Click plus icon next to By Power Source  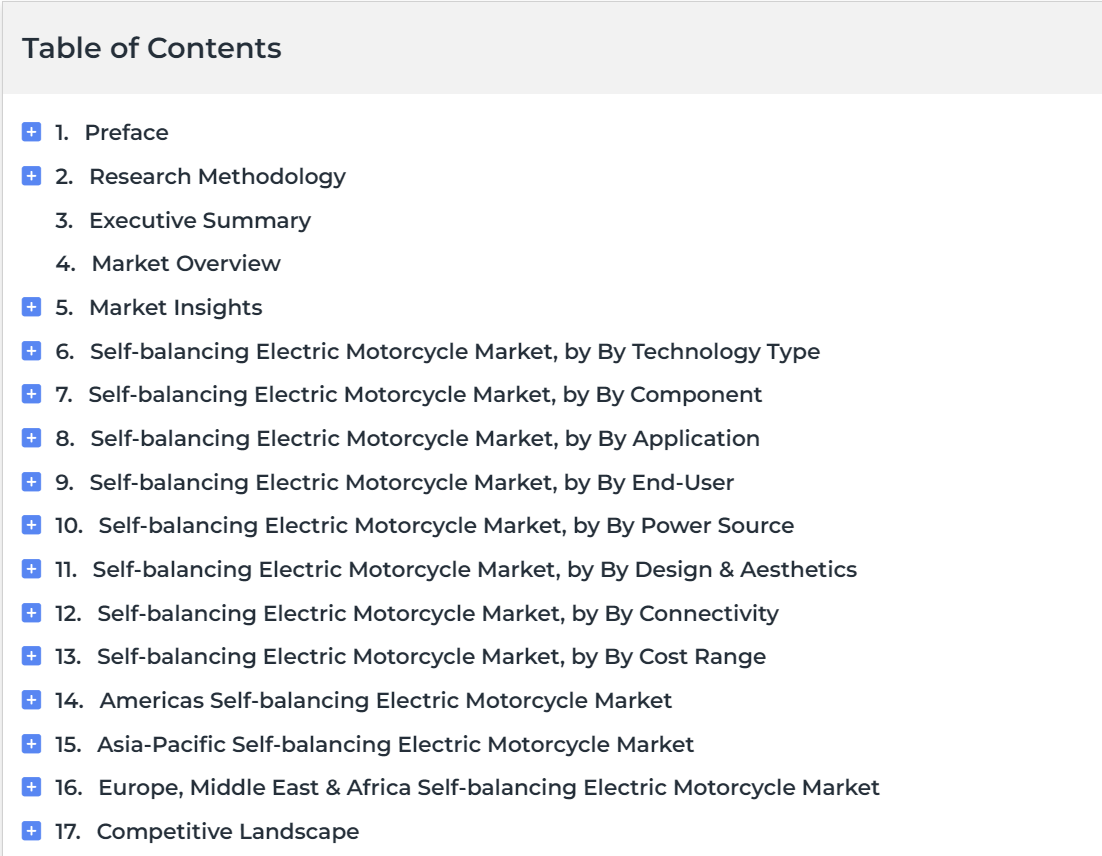(32, 525)
